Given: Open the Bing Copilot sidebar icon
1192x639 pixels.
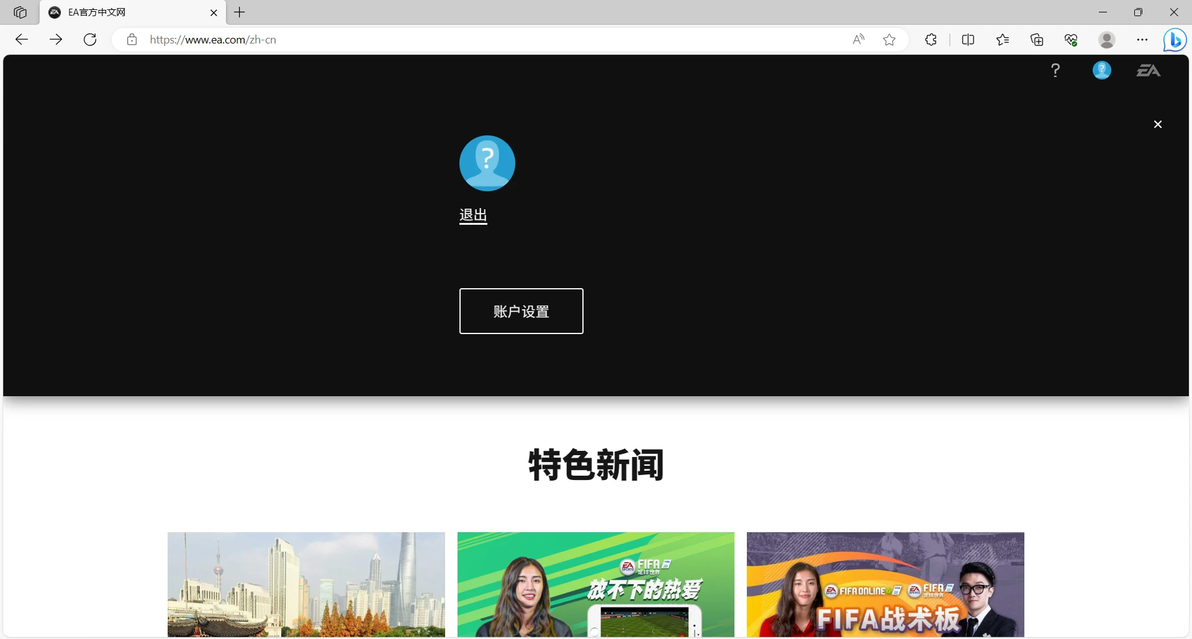Looking at the screenshot, I should [1175, 40].
